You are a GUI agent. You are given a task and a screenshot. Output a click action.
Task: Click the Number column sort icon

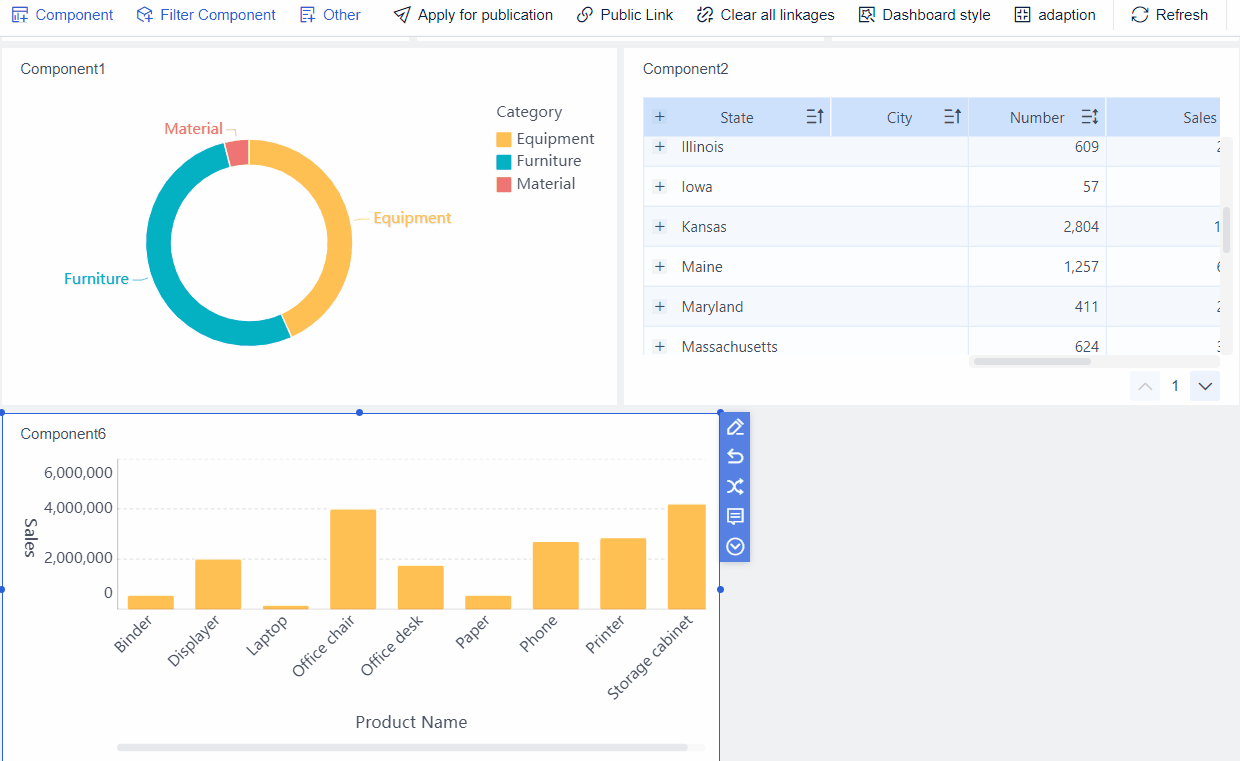(x=1090, y=117)
